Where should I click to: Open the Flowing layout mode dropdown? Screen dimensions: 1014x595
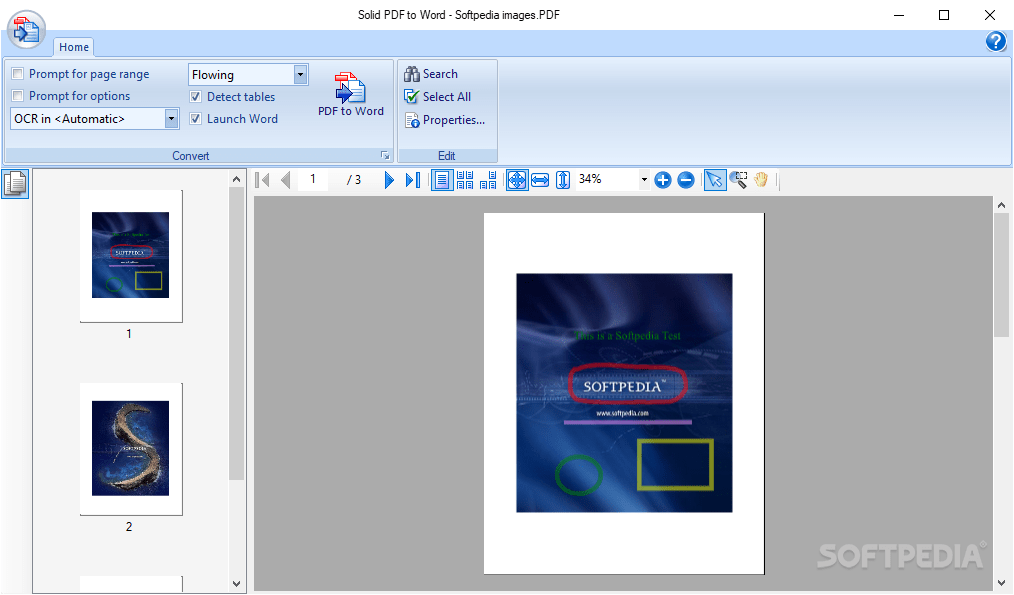tap(300, 74)
